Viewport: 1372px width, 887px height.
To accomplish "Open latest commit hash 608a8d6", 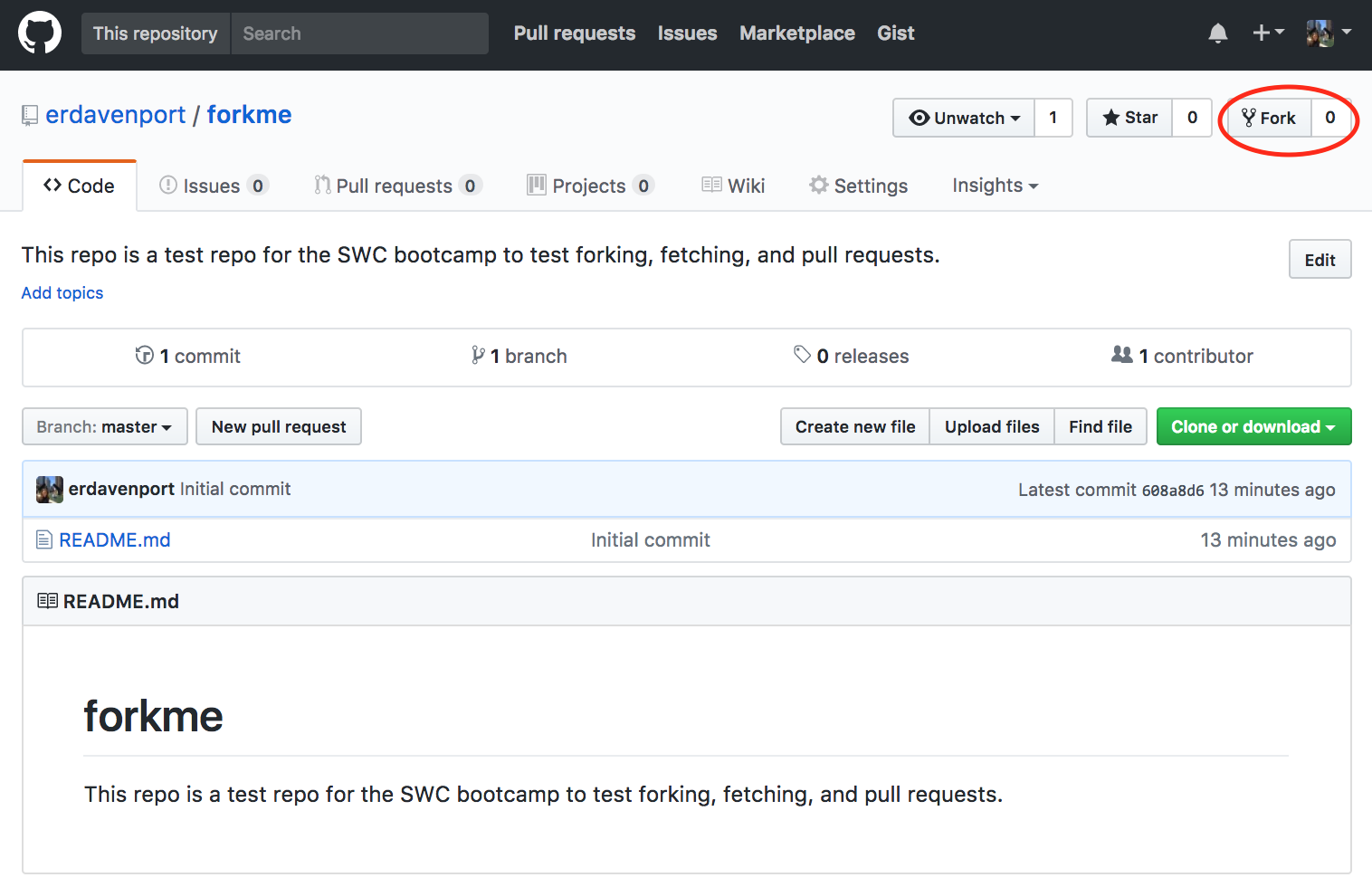I will (x=1173, y=491).
